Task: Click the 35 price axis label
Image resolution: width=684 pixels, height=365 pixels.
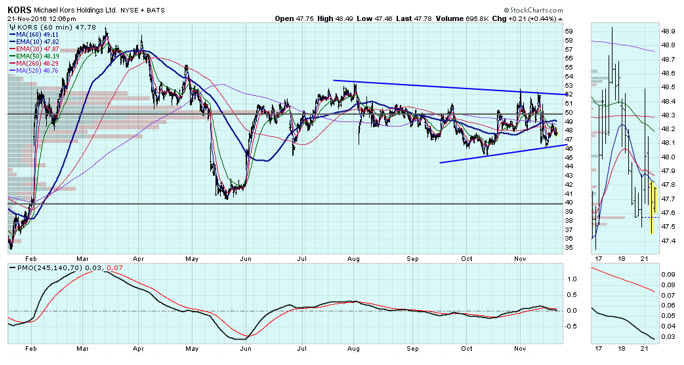Action: click(569, 248)
